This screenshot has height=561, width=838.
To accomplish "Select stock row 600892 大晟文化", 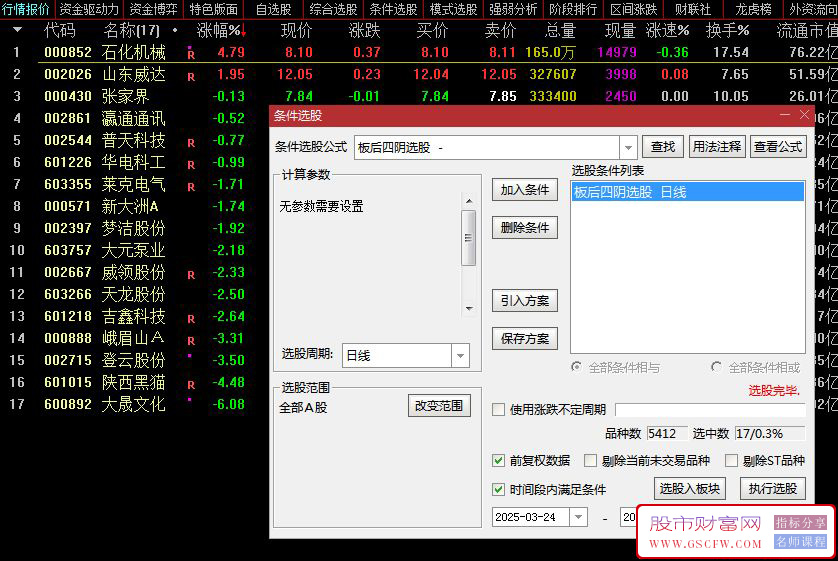I will 135,404.
